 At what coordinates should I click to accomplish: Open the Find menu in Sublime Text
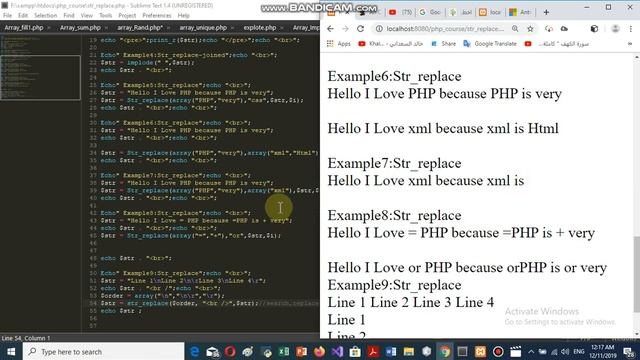click(69, 16)
